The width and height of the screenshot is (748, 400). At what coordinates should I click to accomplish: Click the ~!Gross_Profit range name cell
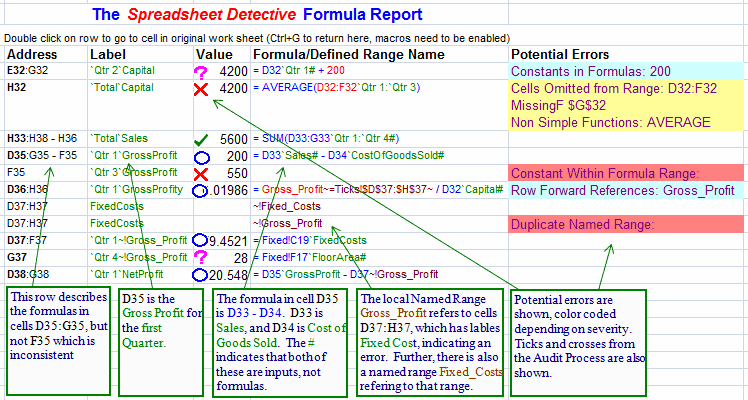tap(288, 223)
